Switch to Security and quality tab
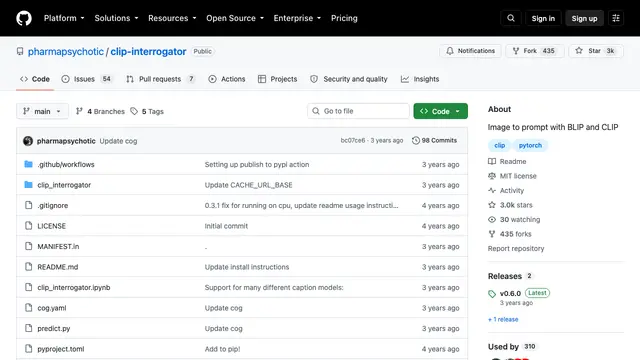 [349, 79]
